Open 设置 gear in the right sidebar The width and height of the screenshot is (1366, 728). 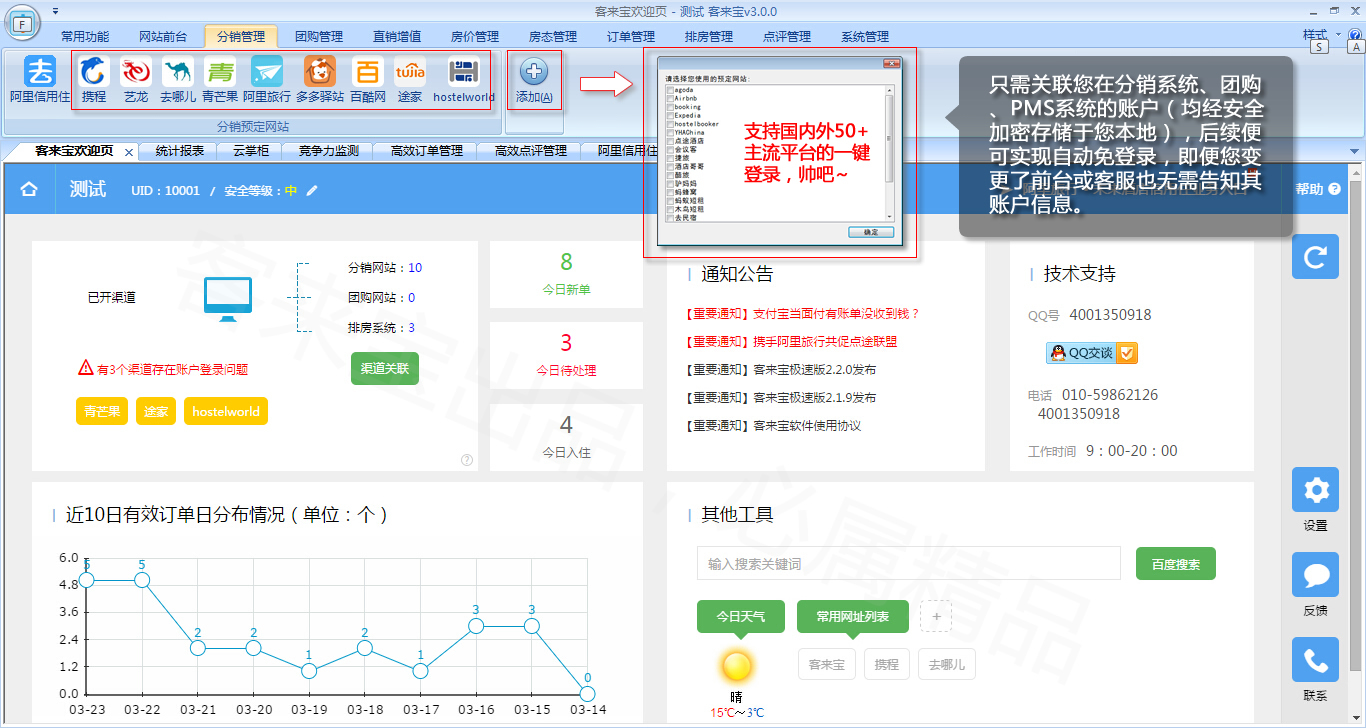pyautogui.click(x=1316, y=490)
